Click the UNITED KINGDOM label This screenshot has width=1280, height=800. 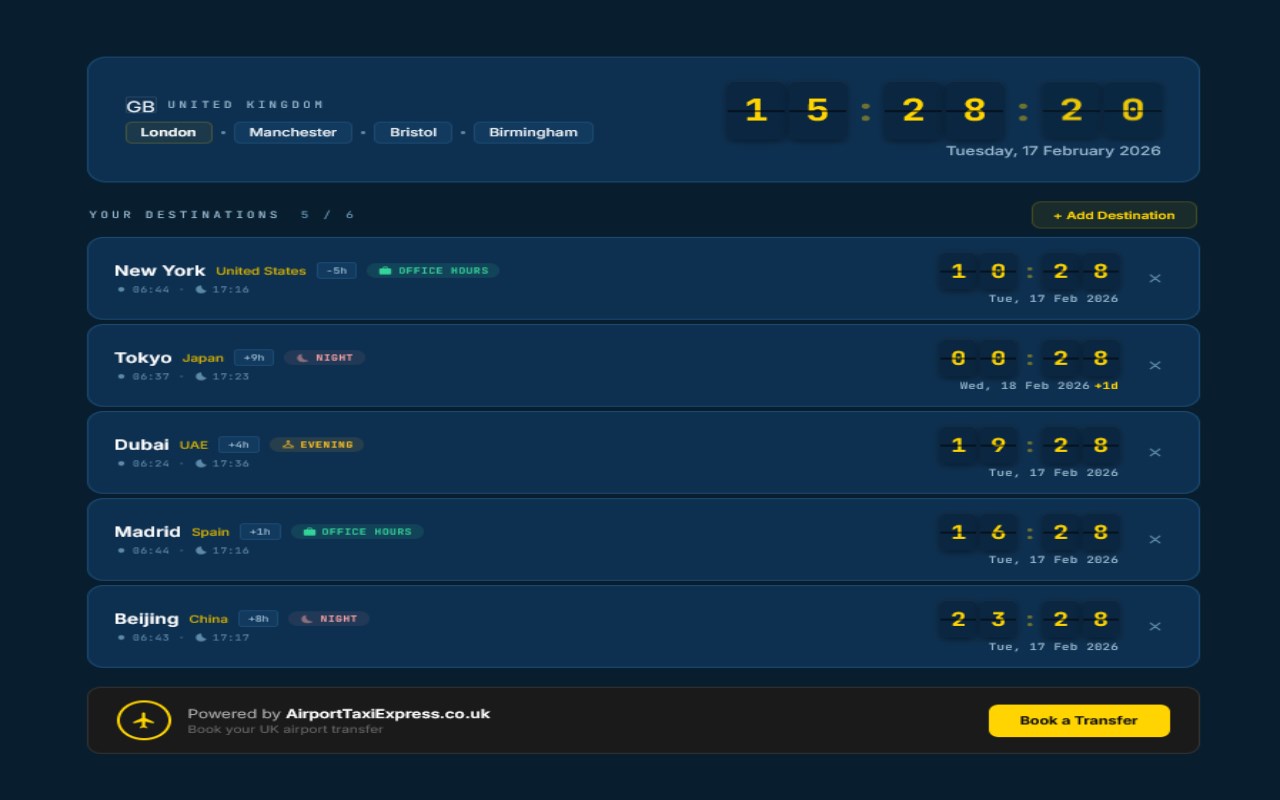coord(246,105)
